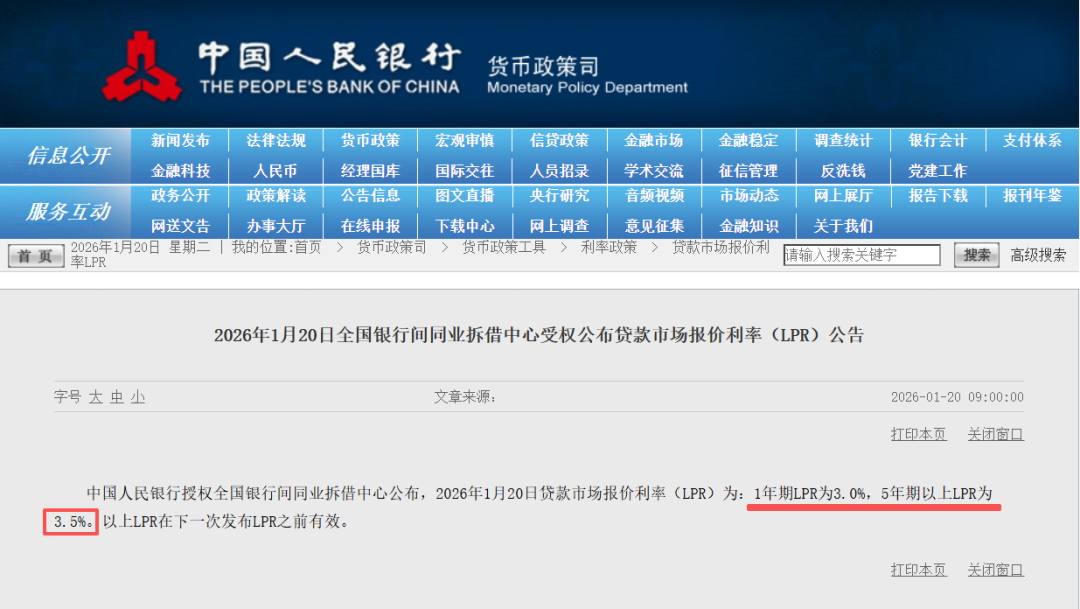The image size is (1080, 609).
Task: Focus the search keyword input field
Action: pos(861,255)
